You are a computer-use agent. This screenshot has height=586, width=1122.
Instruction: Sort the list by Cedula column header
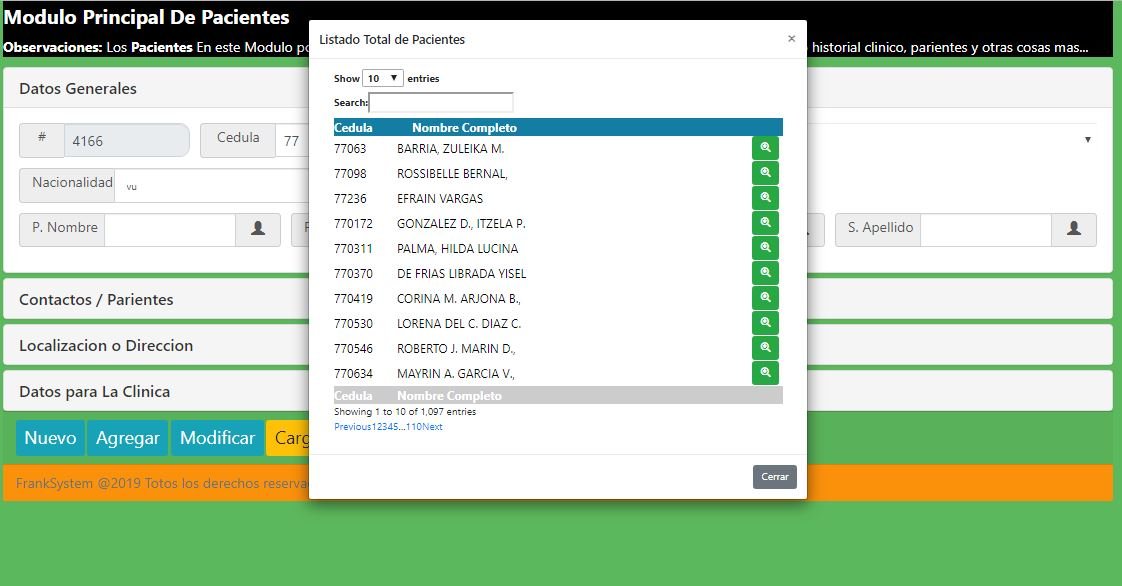(x=353, y=128)
